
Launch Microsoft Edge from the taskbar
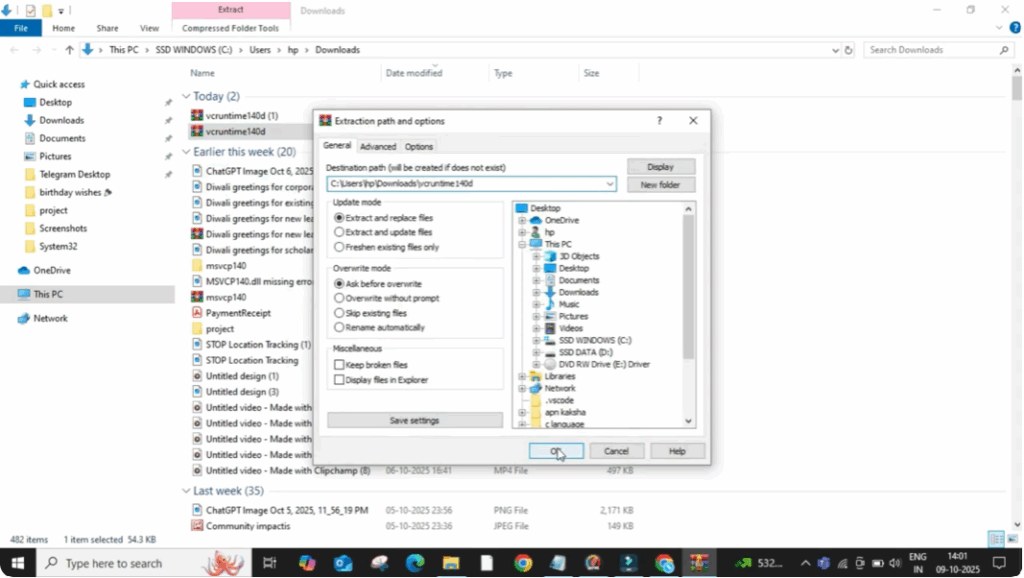415,563
